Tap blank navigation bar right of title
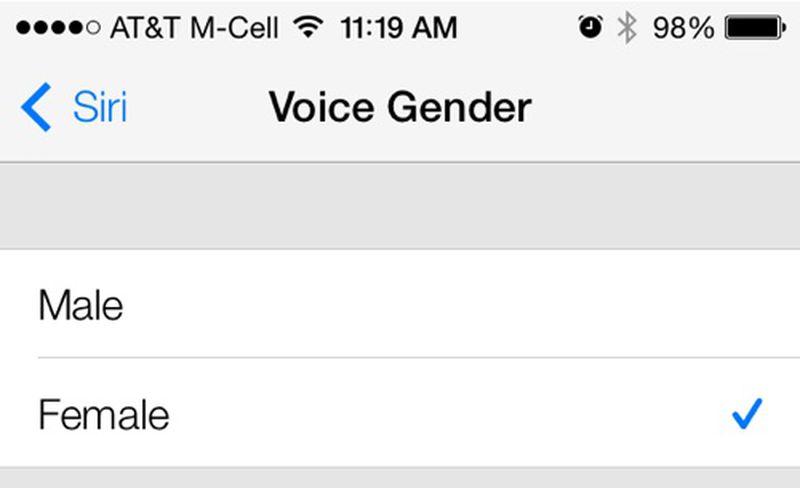Screen dimensions: 800x488 663,107
